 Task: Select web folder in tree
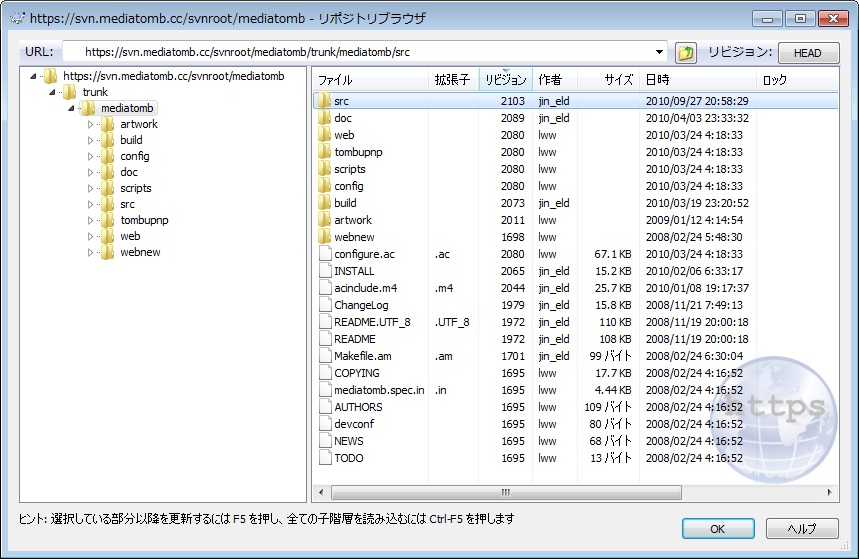tap(130, 236)
